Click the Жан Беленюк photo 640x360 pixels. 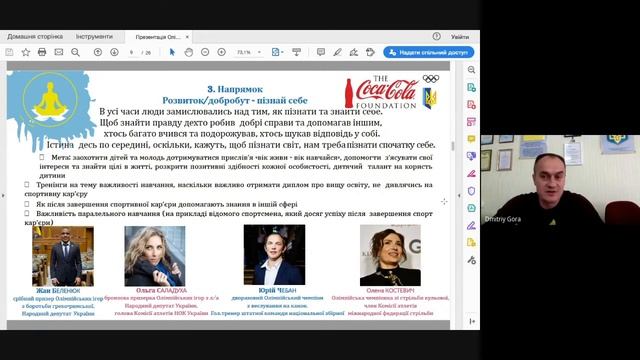[63, 256]
